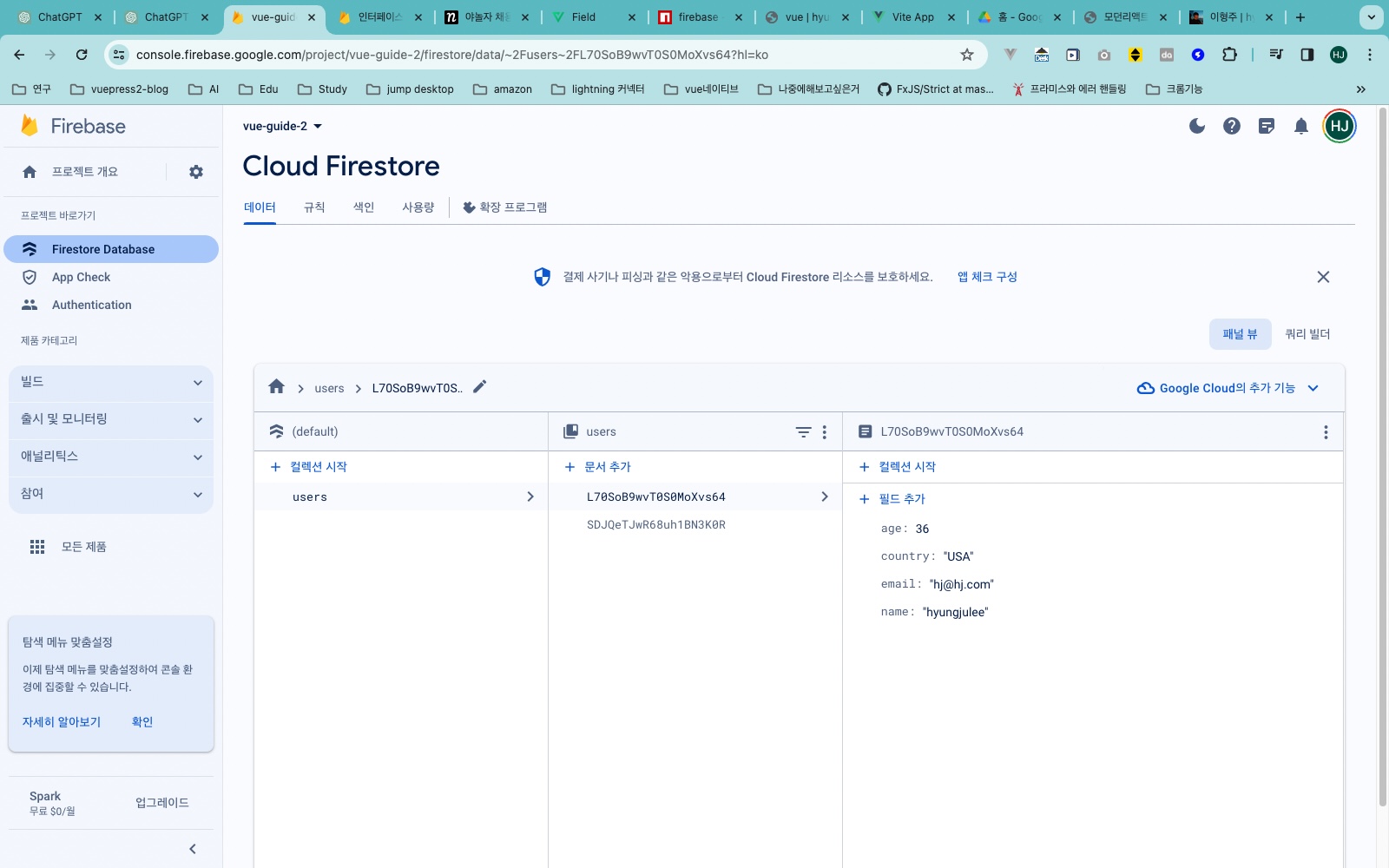Switch to 규칙 tab
Viewport: 1389px width, 868px height.
[x=314, y=207]
